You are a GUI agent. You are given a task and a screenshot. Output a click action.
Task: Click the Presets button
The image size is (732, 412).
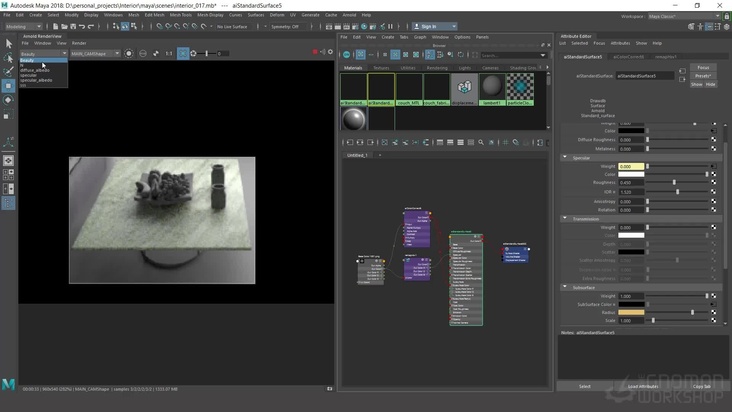point(703,76)
